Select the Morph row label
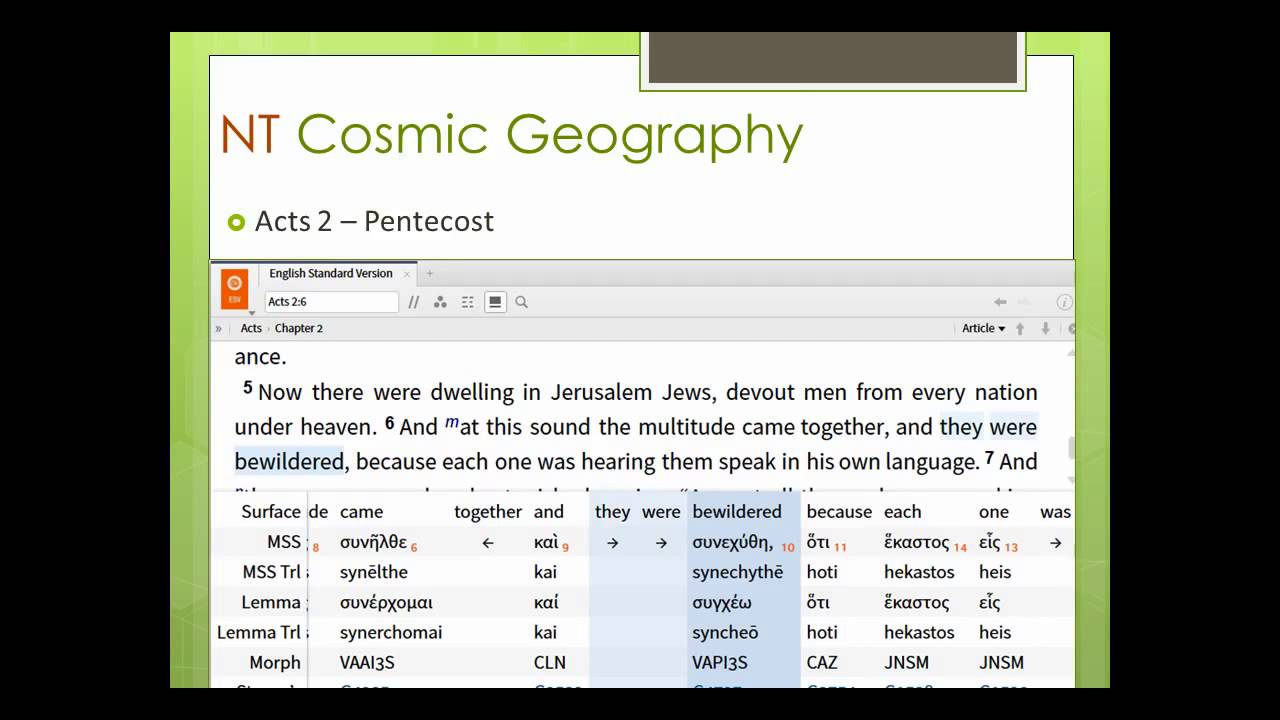 click(275, 662)
